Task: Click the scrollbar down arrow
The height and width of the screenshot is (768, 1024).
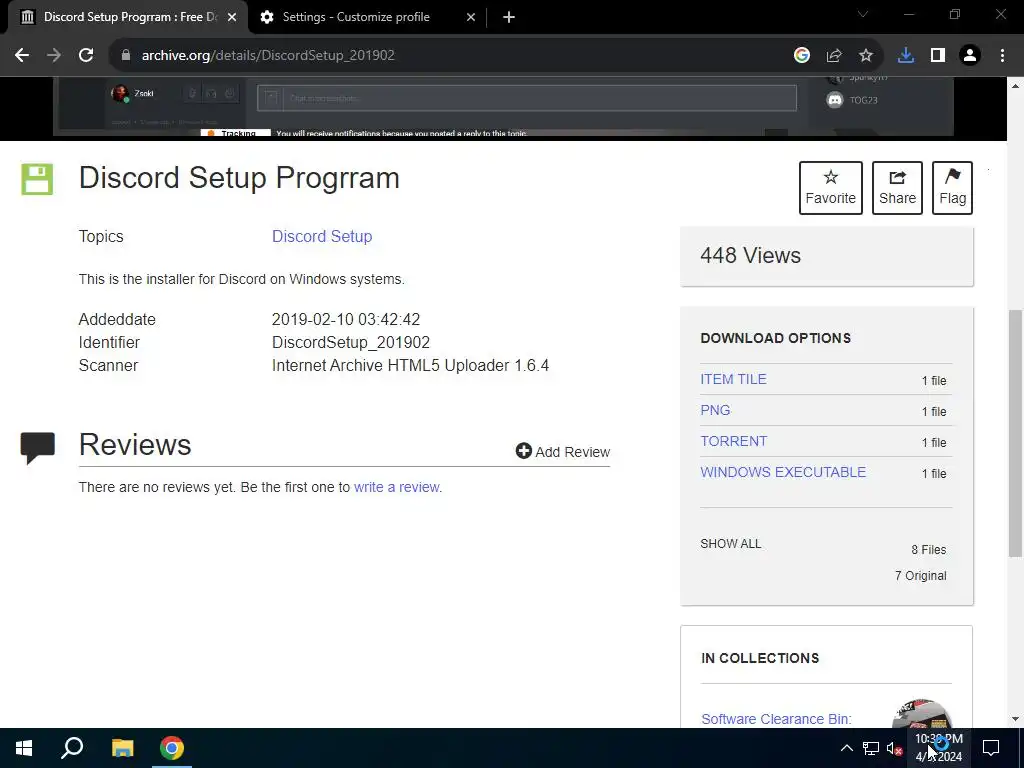Action: click(x=1016, y=719)
